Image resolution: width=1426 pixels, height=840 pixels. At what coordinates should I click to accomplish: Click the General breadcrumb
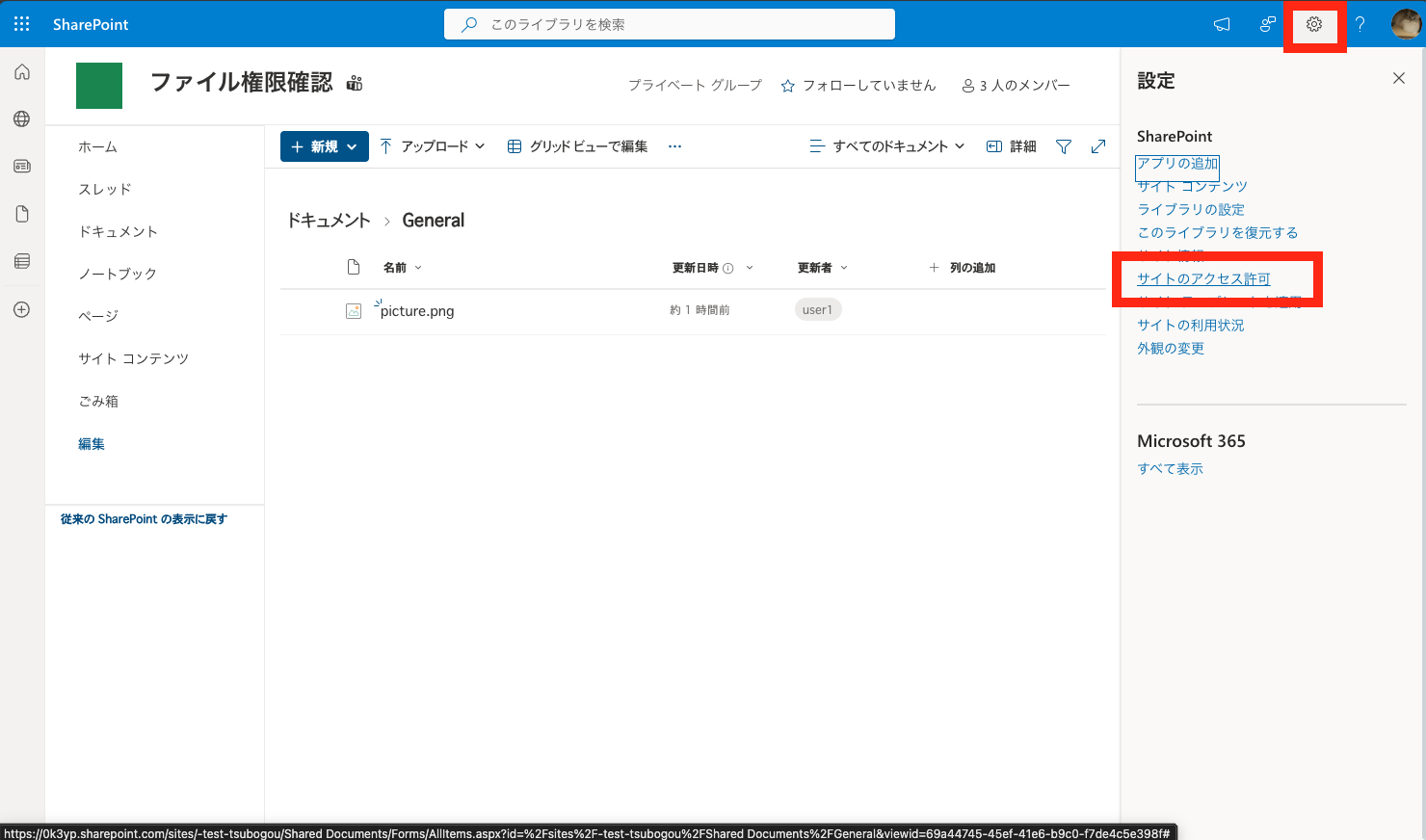(433, 221)
